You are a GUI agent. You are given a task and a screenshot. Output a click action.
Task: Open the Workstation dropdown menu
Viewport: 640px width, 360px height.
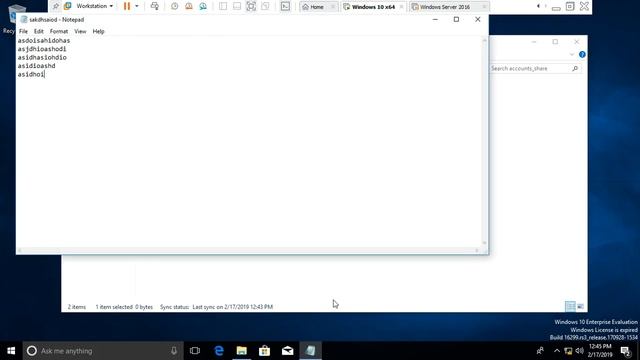tap(94, 6)
